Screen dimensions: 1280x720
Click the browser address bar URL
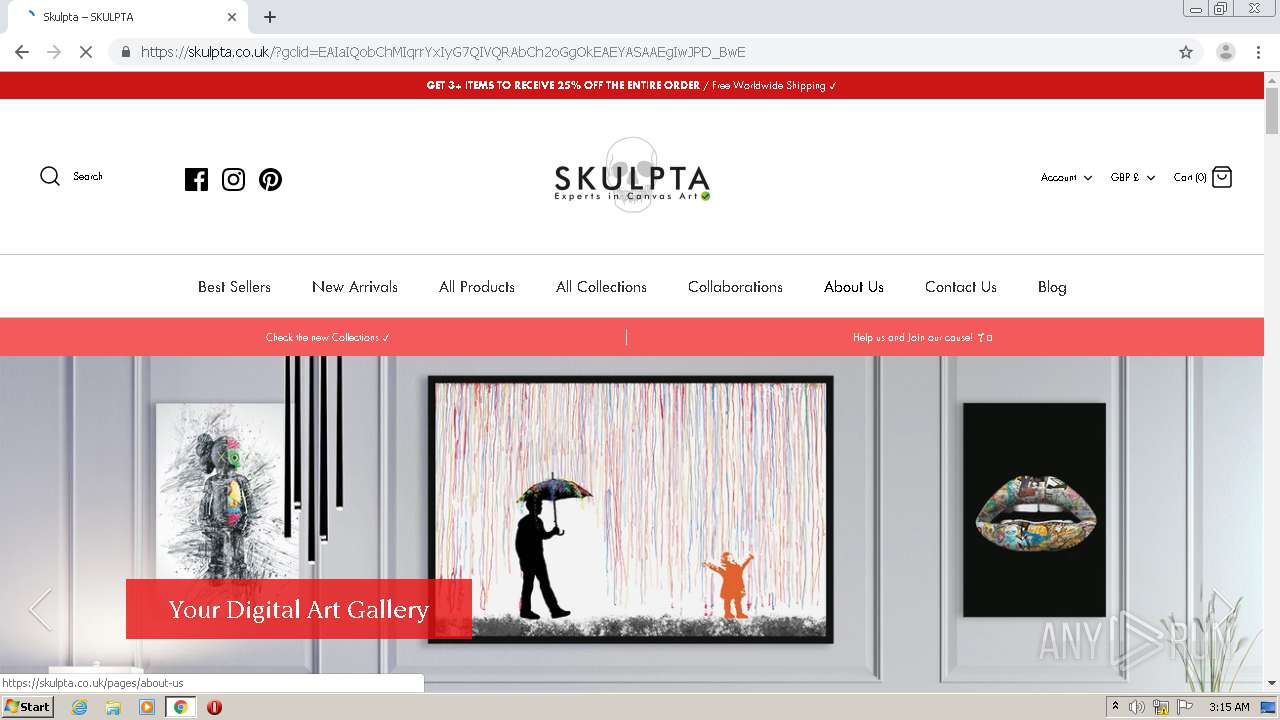pos(443,52)
